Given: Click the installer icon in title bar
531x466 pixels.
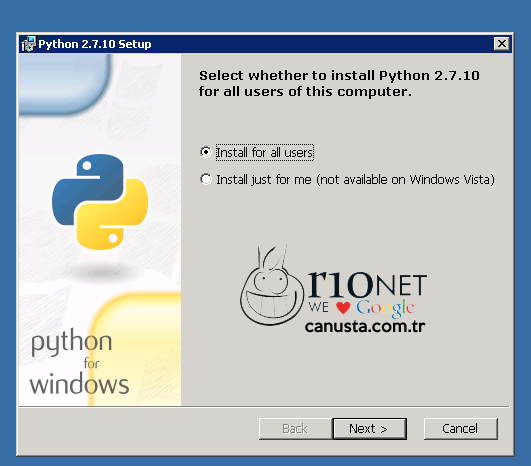Looking at the screenshot, I should pos(28,44).
